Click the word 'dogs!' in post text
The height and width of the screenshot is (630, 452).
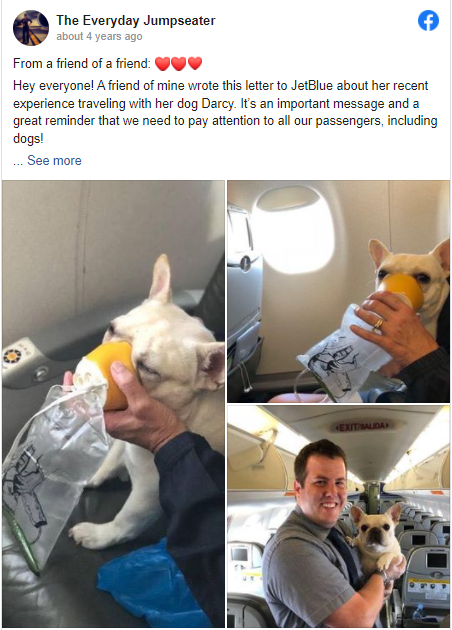coord(28,139)
